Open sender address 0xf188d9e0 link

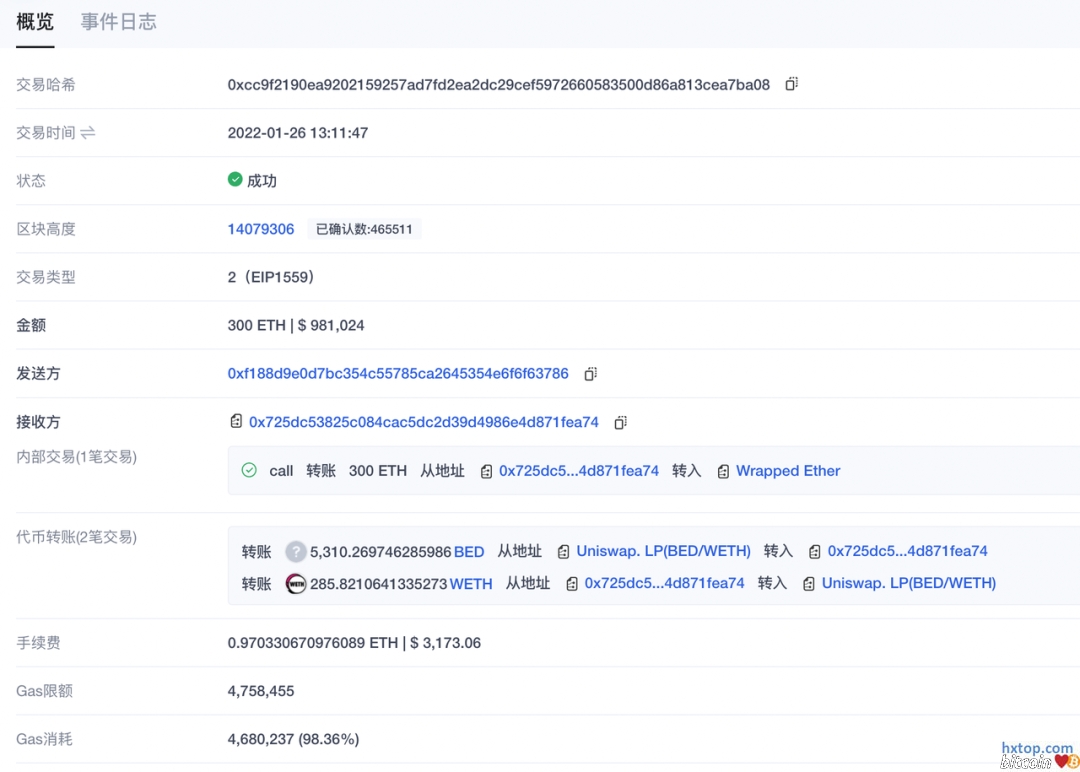[398, 374]
